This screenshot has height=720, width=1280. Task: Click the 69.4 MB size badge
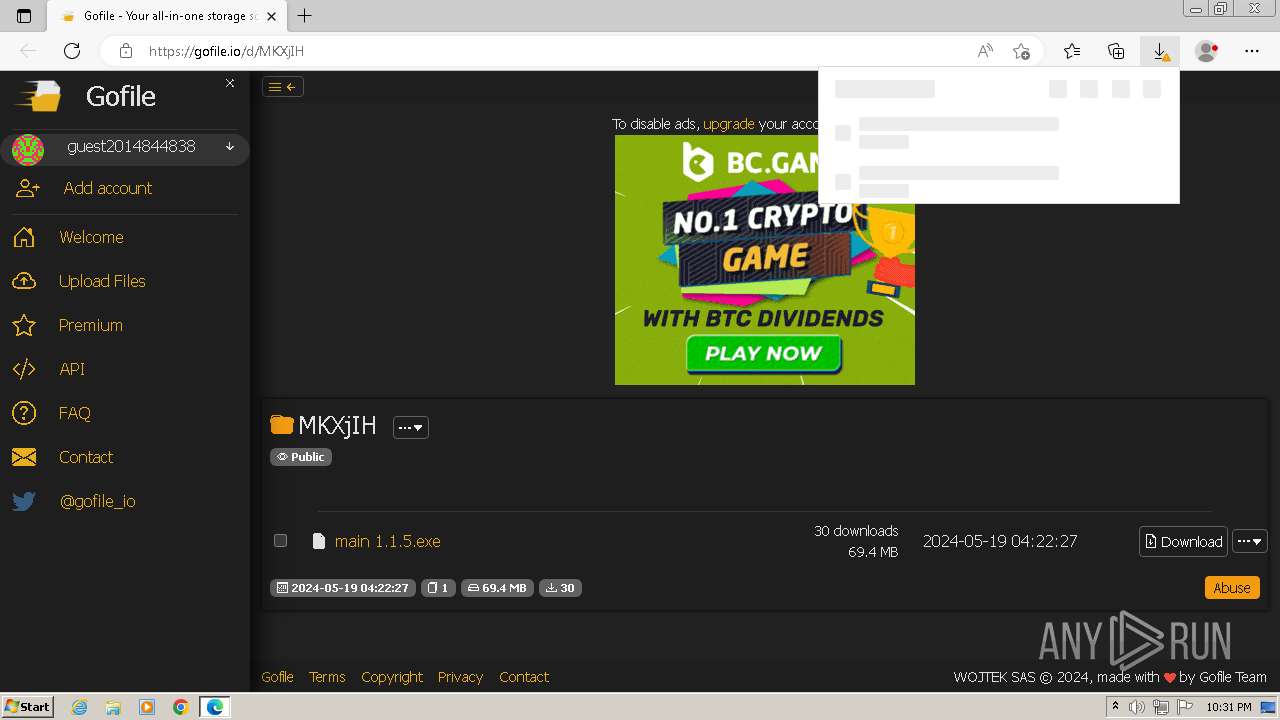click(x=497, y=588)
